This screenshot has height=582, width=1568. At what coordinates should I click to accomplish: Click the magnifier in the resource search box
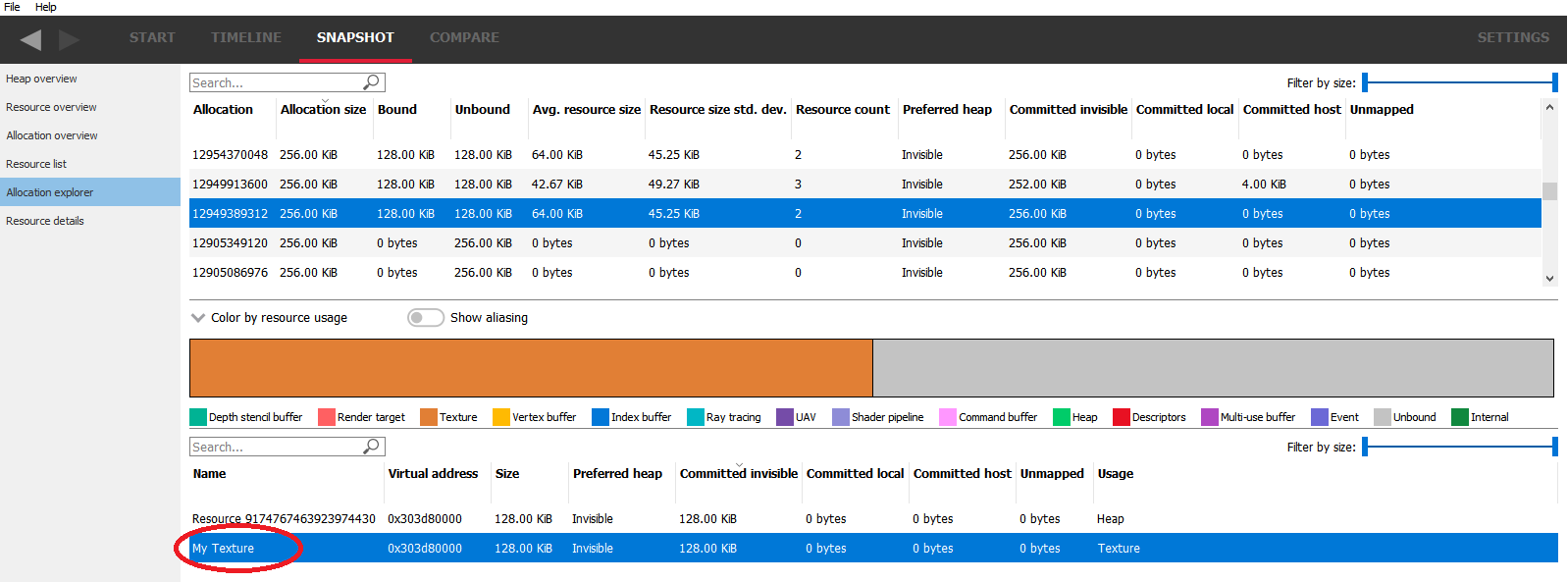click(x=372, y=447)
